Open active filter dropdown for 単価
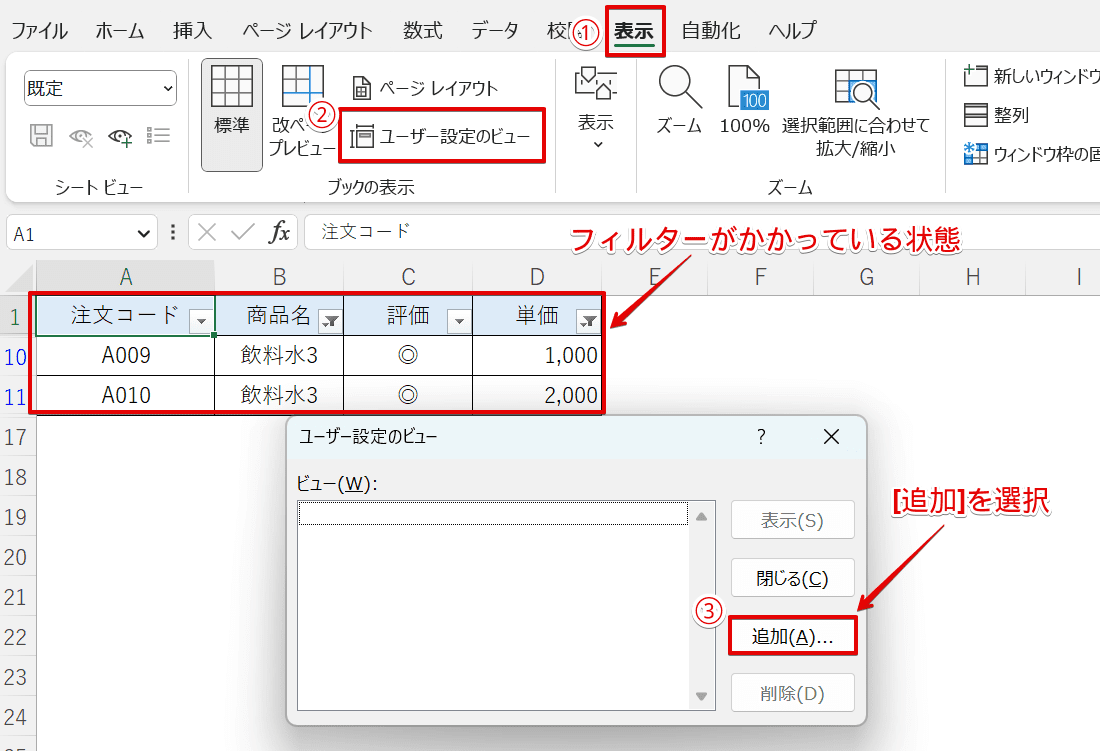The image size is (1100, 751). click(x=588, y=321)
